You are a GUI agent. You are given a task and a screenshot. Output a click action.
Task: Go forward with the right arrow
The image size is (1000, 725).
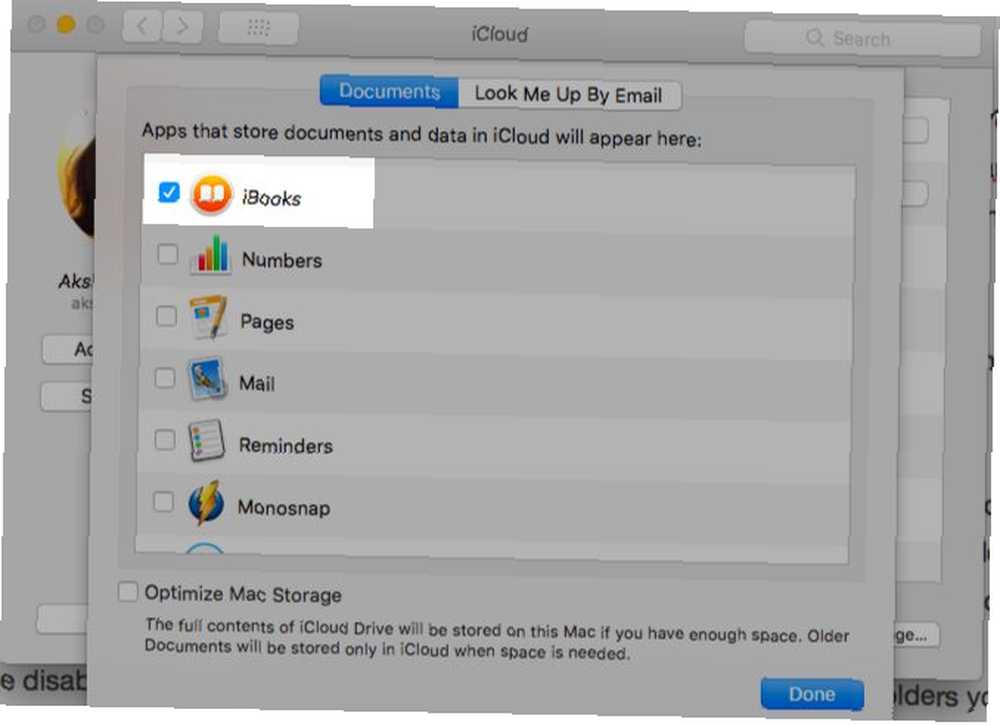182,26
